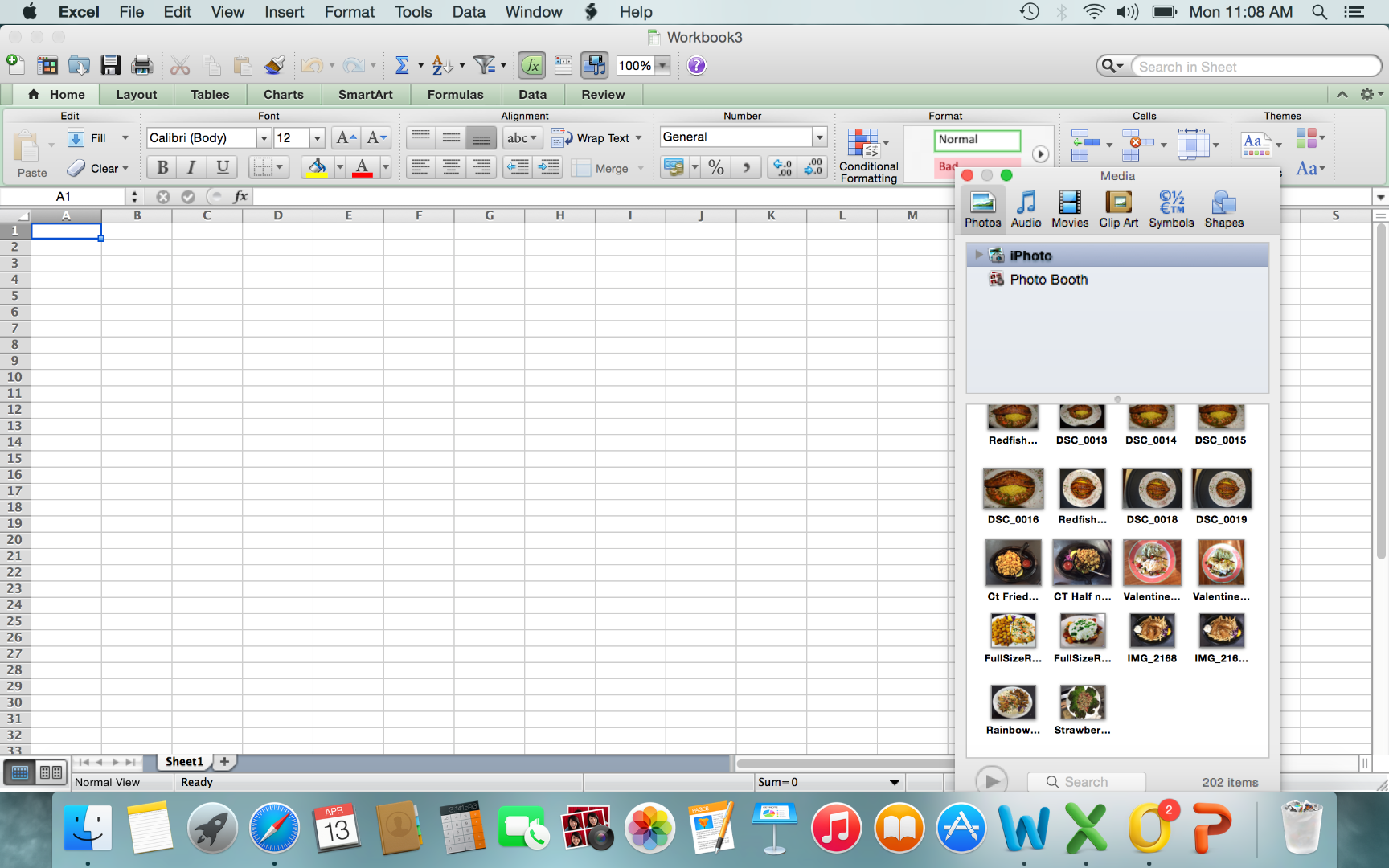
Task: Click font color red swatch
Action: pyautogui.click(x=363, y=167)
